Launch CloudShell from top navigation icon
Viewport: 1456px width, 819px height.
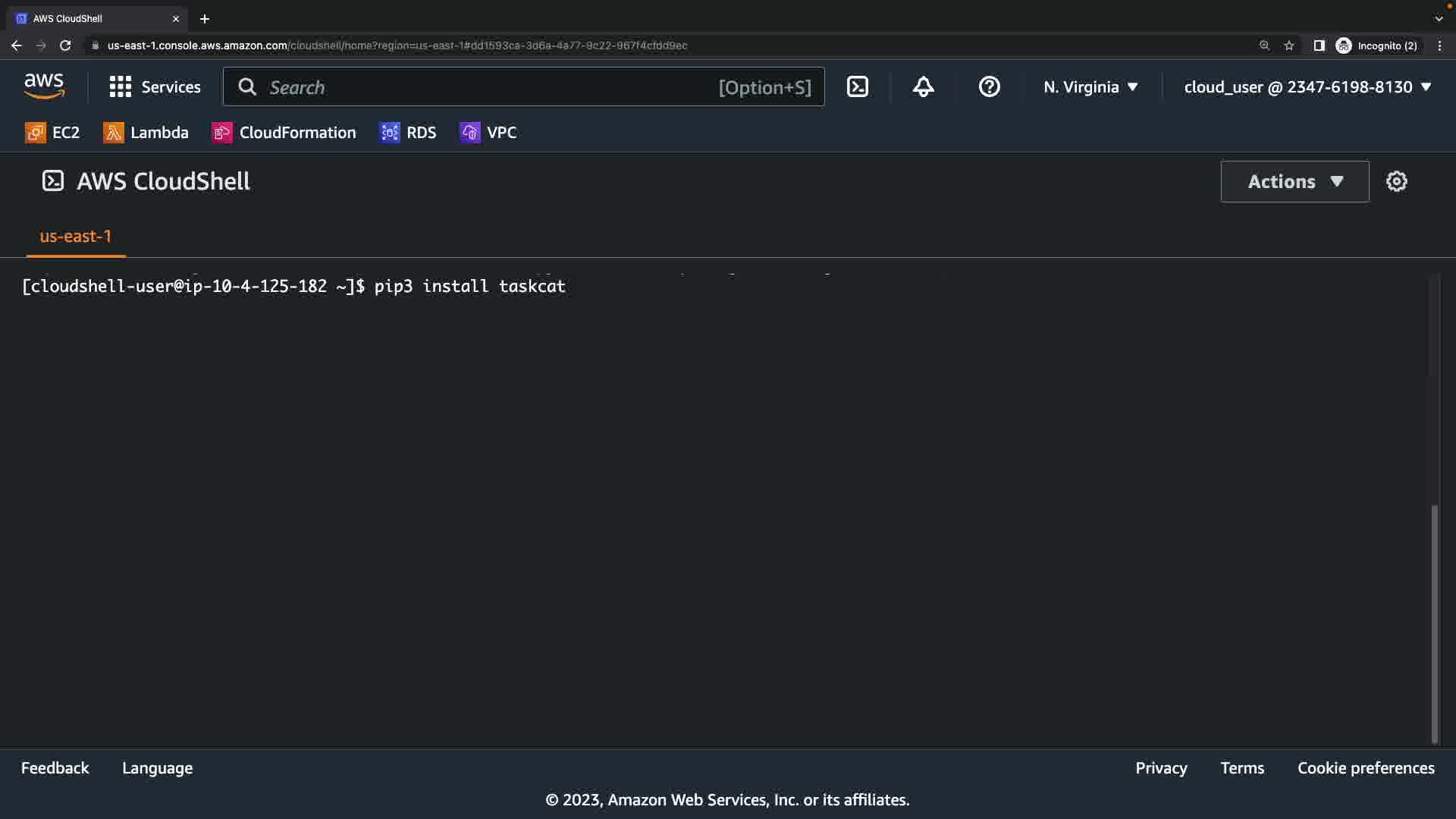(x=858, y=87)
